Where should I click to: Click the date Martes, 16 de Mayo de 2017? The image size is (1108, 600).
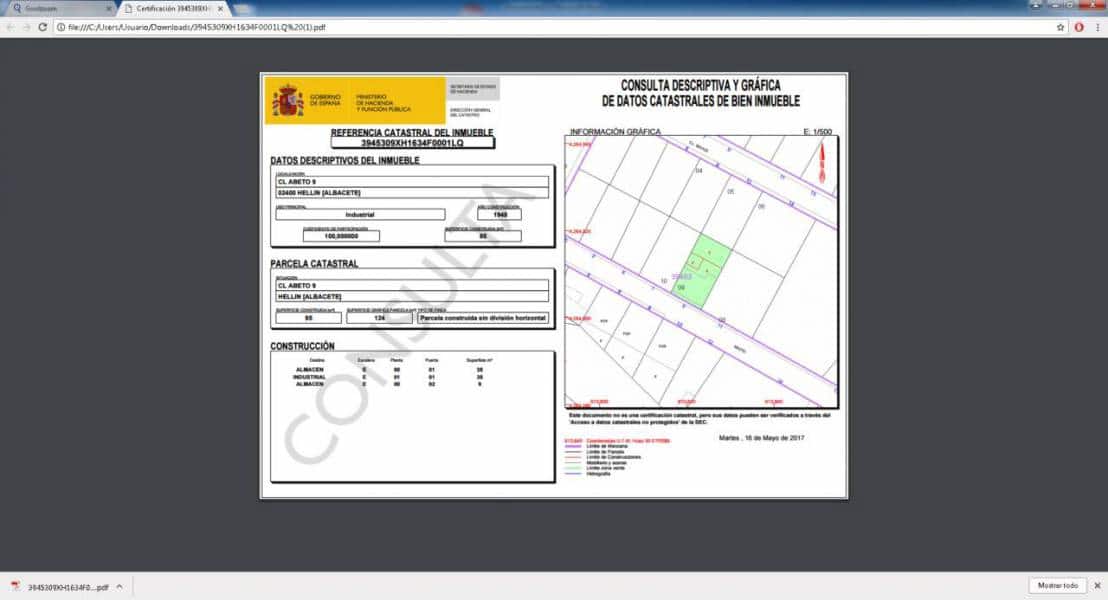pyautogui.click(x=762, y=438)
